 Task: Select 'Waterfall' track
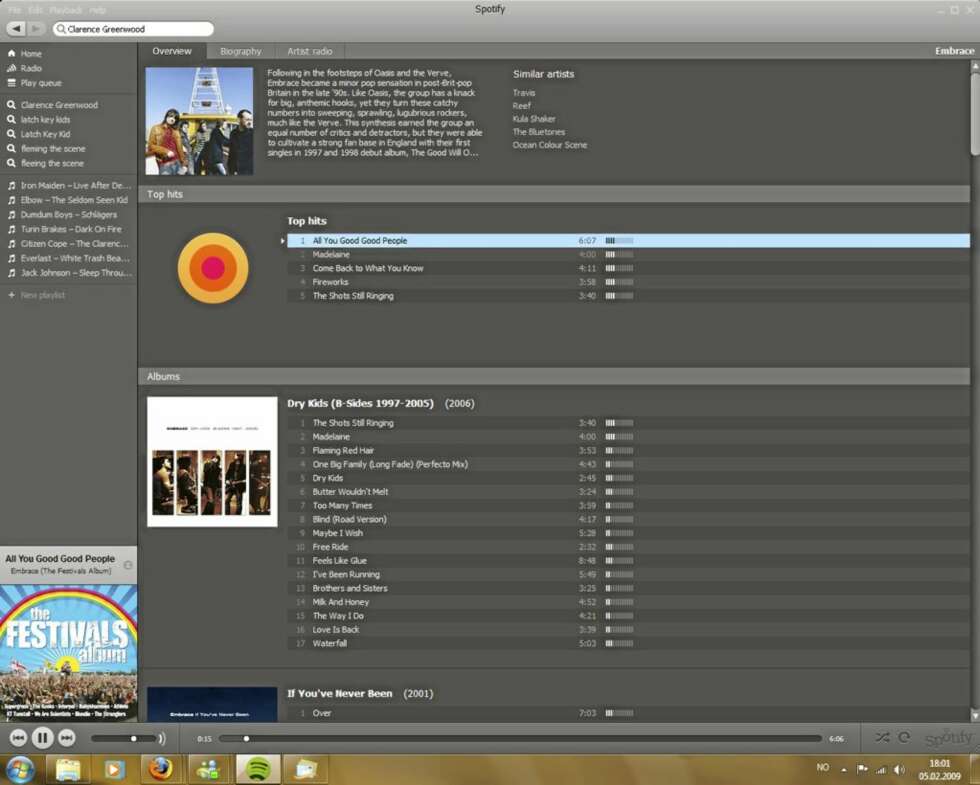pyautogui.click(x=628, y=643)
